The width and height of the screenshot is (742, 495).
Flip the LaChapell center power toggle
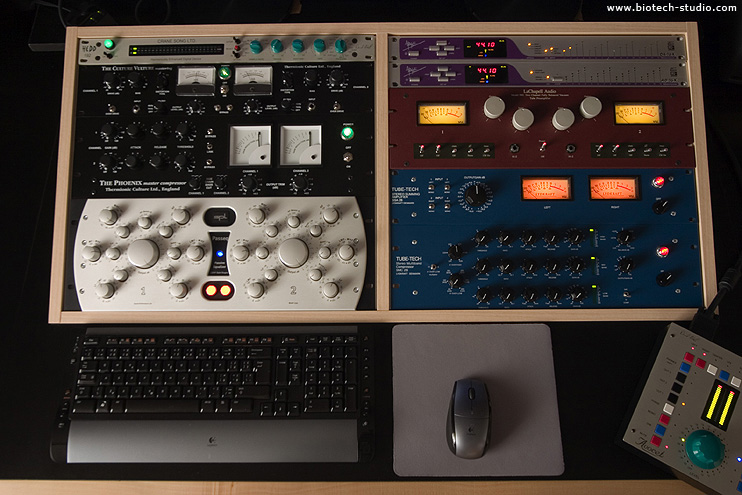[542, 146]
